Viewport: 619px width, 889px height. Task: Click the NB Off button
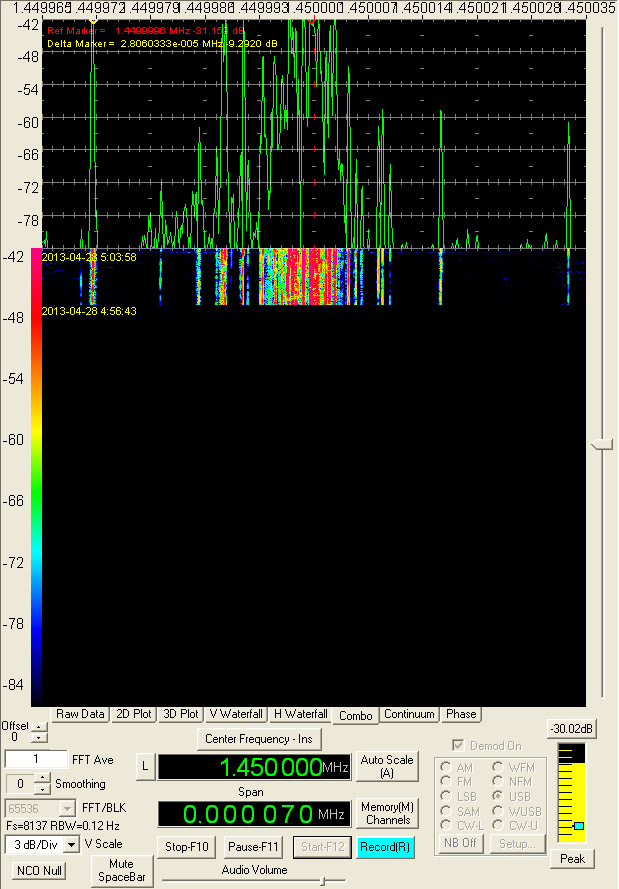click(461, 843)
